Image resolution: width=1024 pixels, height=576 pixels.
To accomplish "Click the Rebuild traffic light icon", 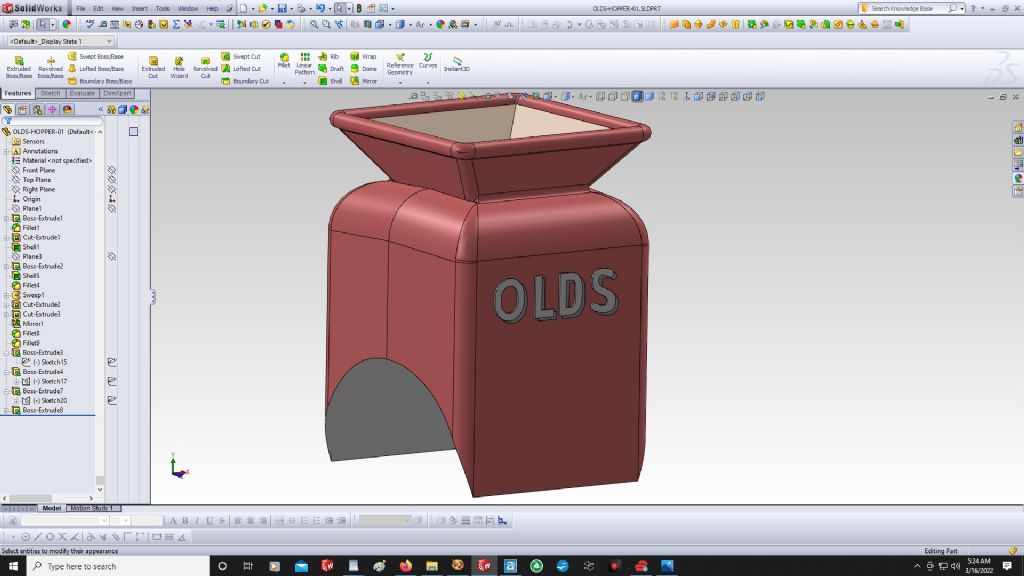I will click(x=359, y=8).
